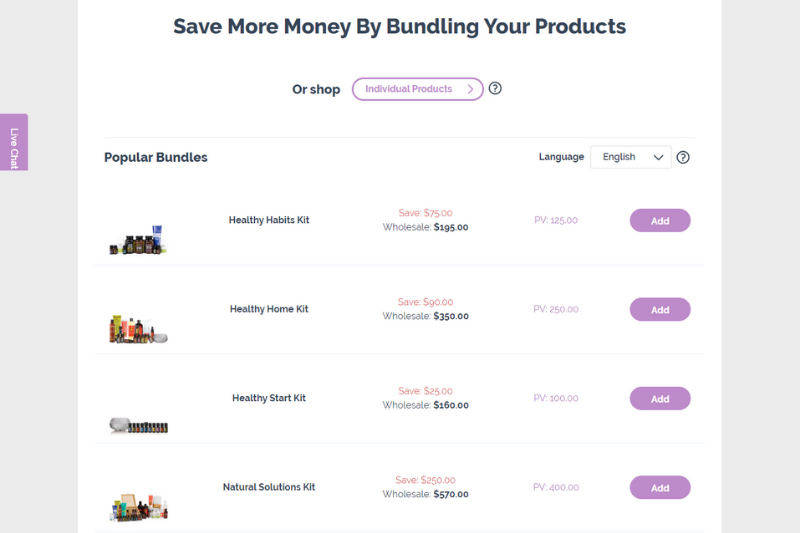This screenshot has height=533, width=800.
Task: Open Healthy Start Kit name link
Action: 269,398
